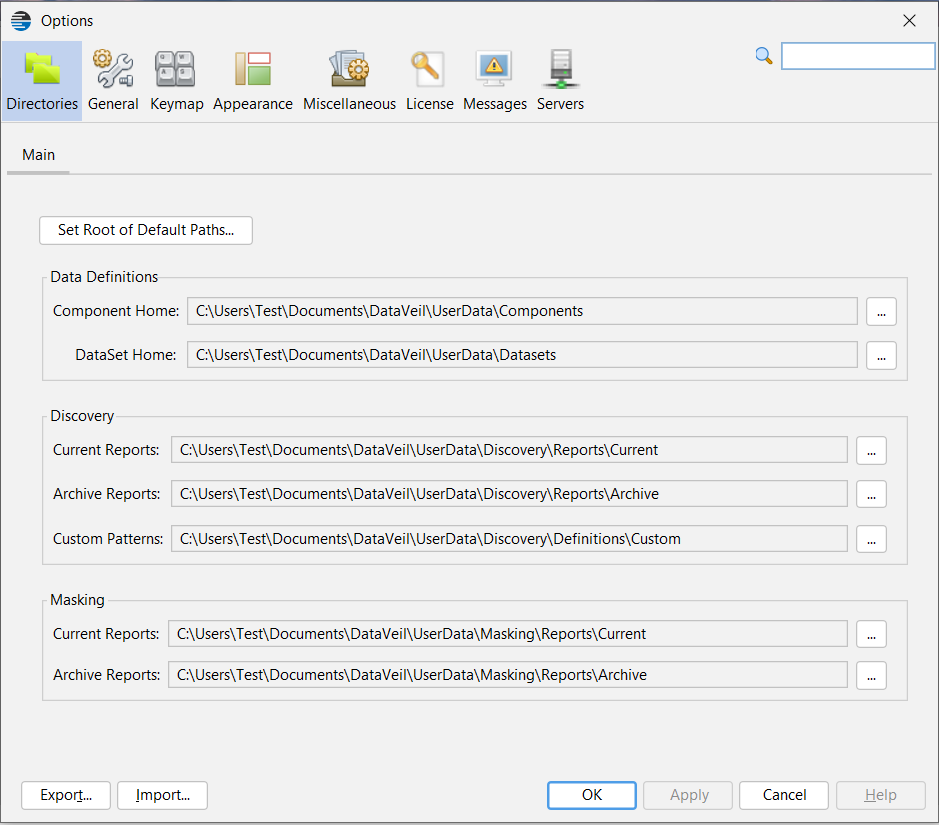Browse for Discovery Archive Reports folder
939x825 pixels.
coord(871,494)
